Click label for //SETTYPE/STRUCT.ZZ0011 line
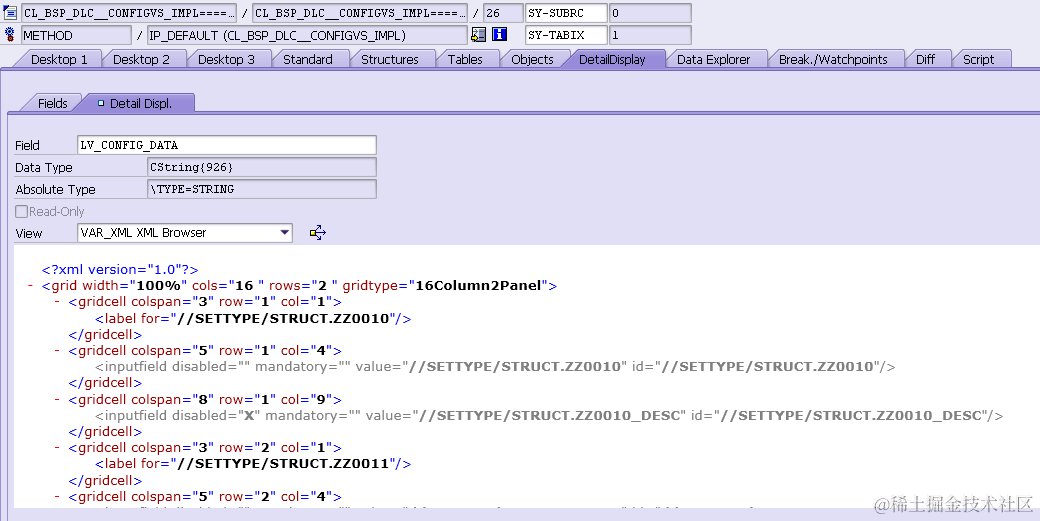 (253, 464)
